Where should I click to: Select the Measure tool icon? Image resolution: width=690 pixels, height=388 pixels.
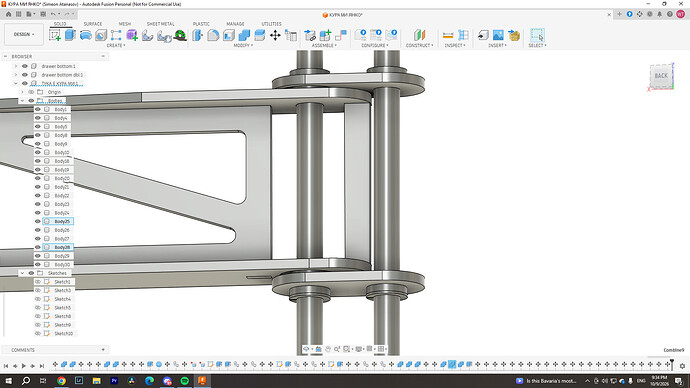[448, 35]
